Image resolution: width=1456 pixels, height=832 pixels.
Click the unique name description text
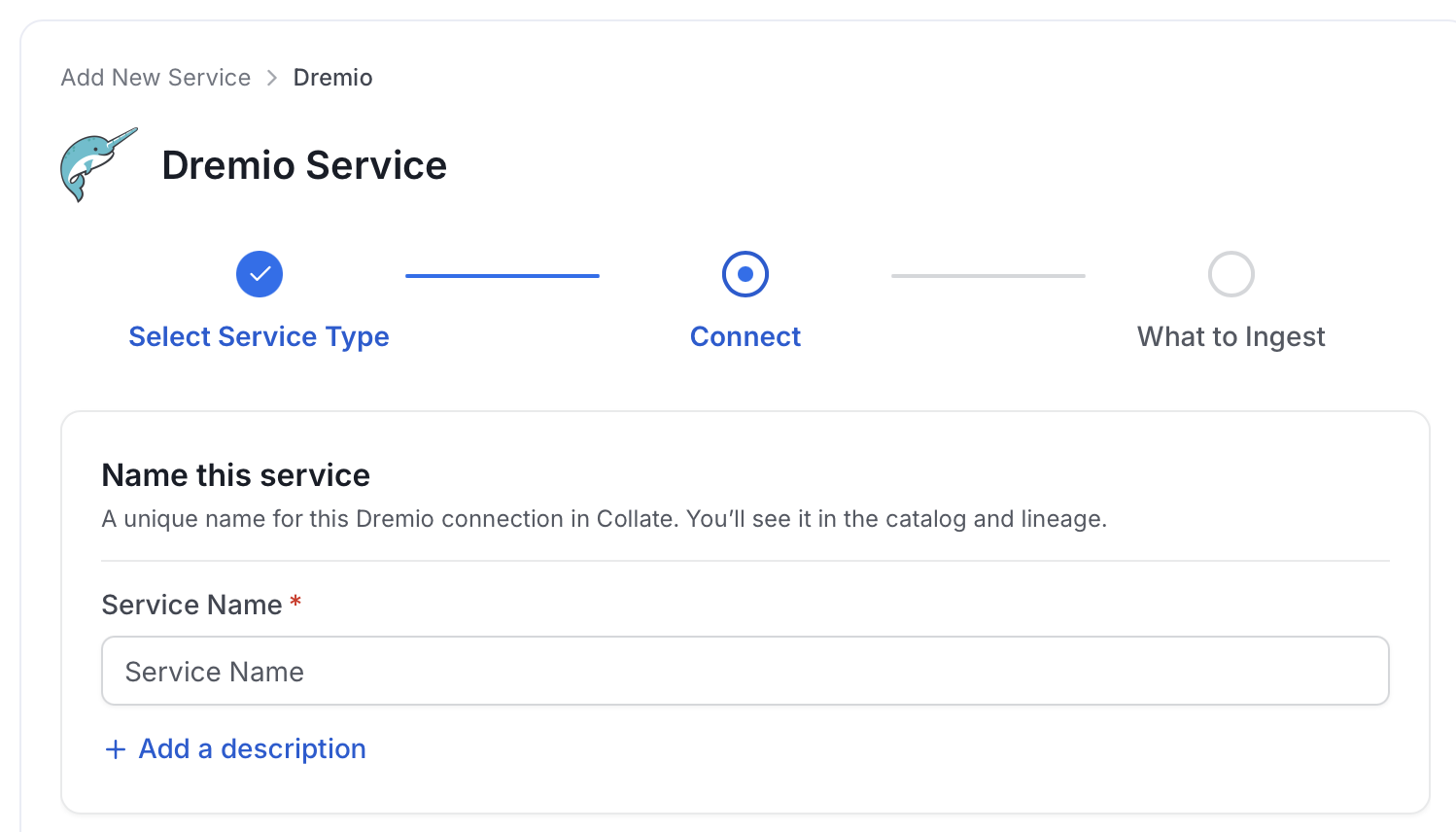click(x=605, y=519)
